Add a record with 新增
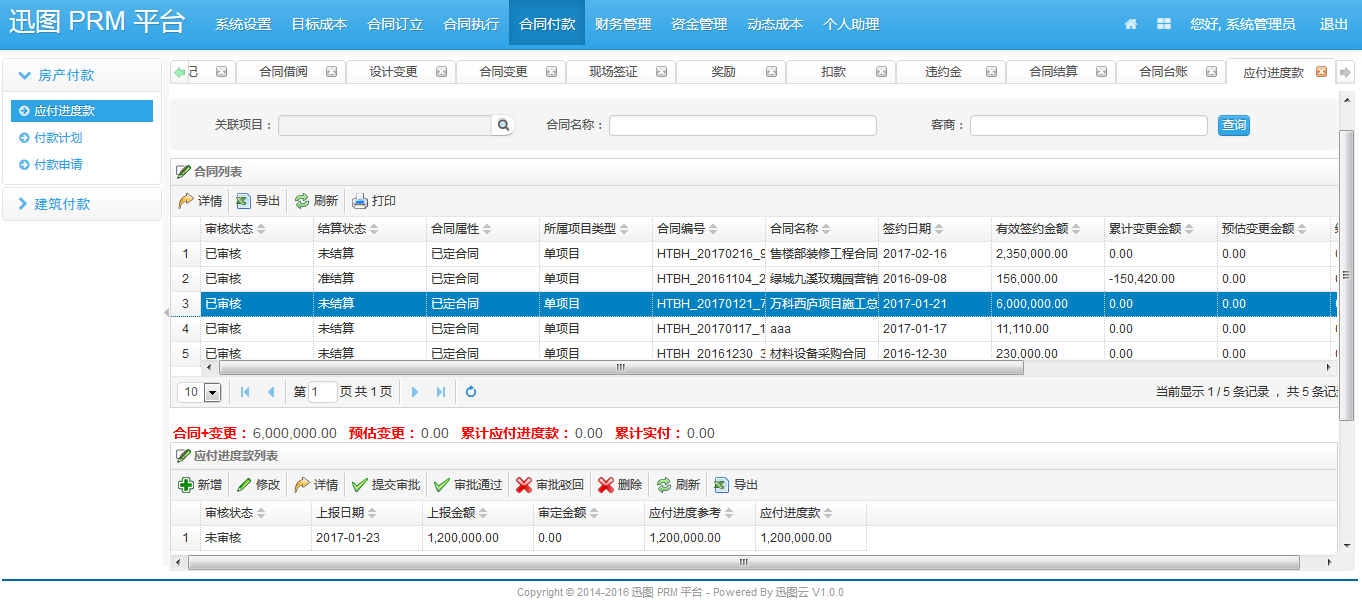Viewport: 1362px width, 605px height. [200, 485]
